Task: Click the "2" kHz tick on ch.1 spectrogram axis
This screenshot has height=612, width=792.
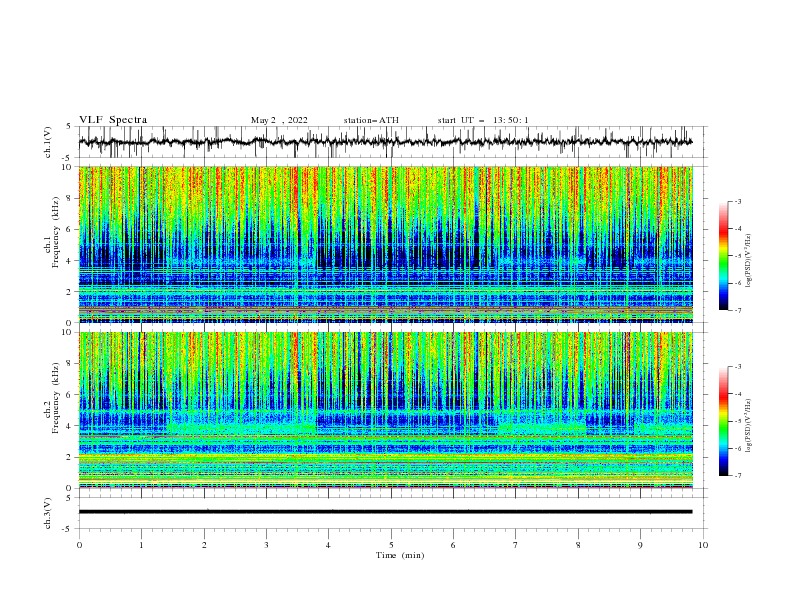Action: 70,292
